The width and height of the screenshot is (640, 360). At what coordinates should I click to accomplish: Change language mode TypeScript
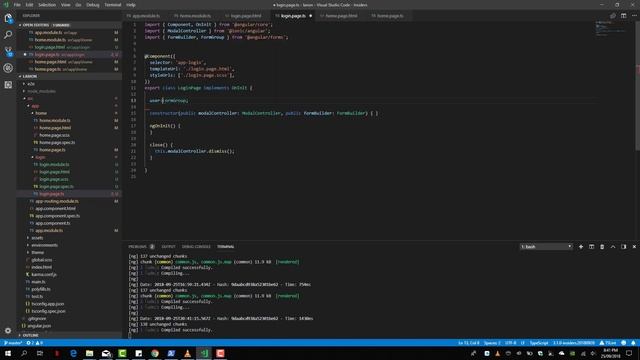click(x=539, y=343)
